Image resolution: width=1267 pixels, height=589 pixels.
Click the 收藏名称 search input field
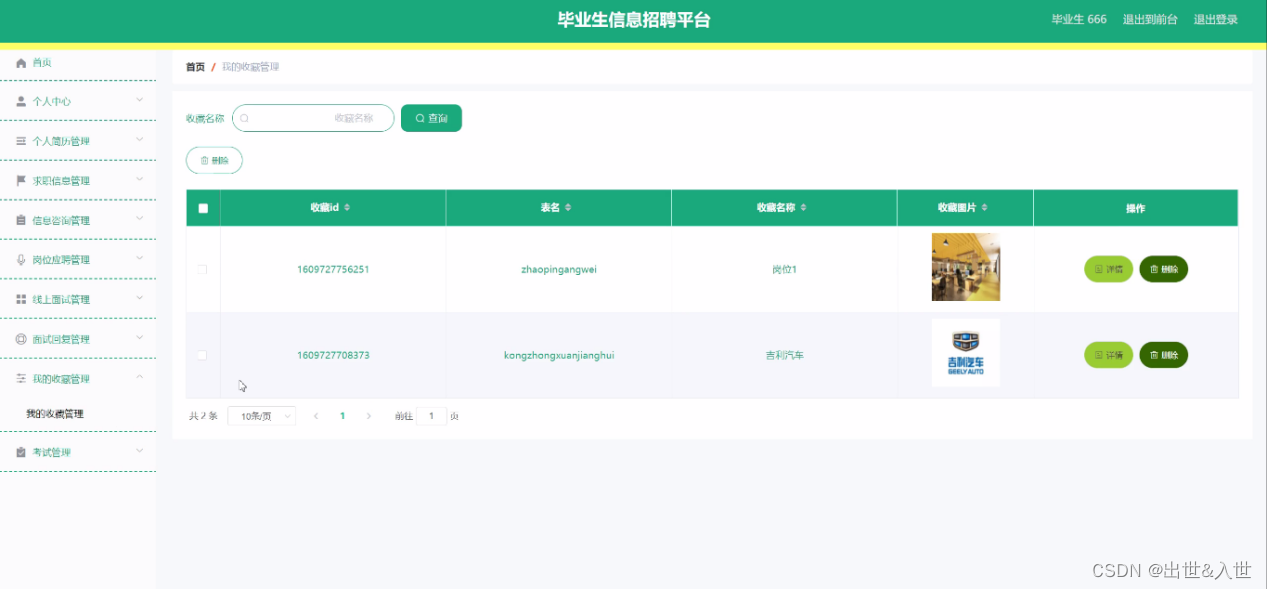point(313,118)
